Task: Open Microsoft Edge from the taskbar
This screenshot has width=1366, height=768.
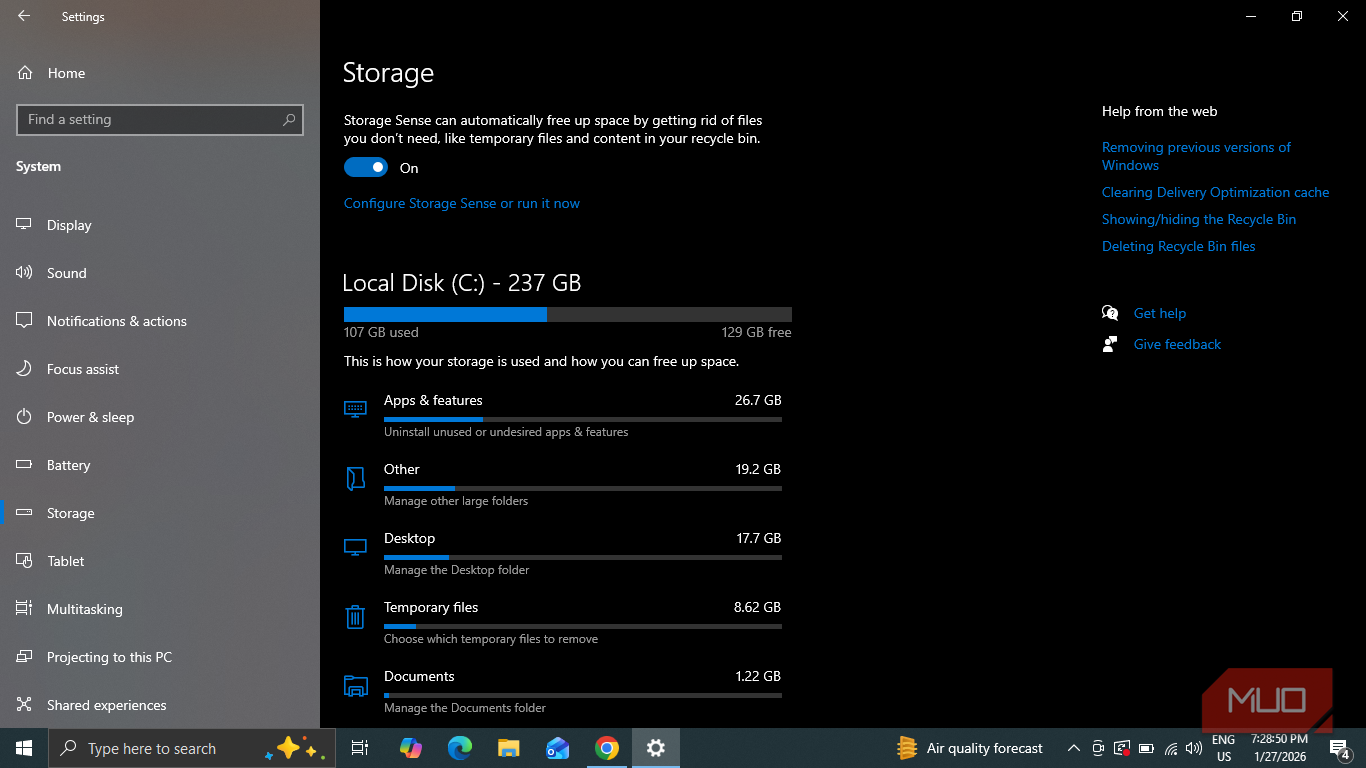Action: pos(459,748)
